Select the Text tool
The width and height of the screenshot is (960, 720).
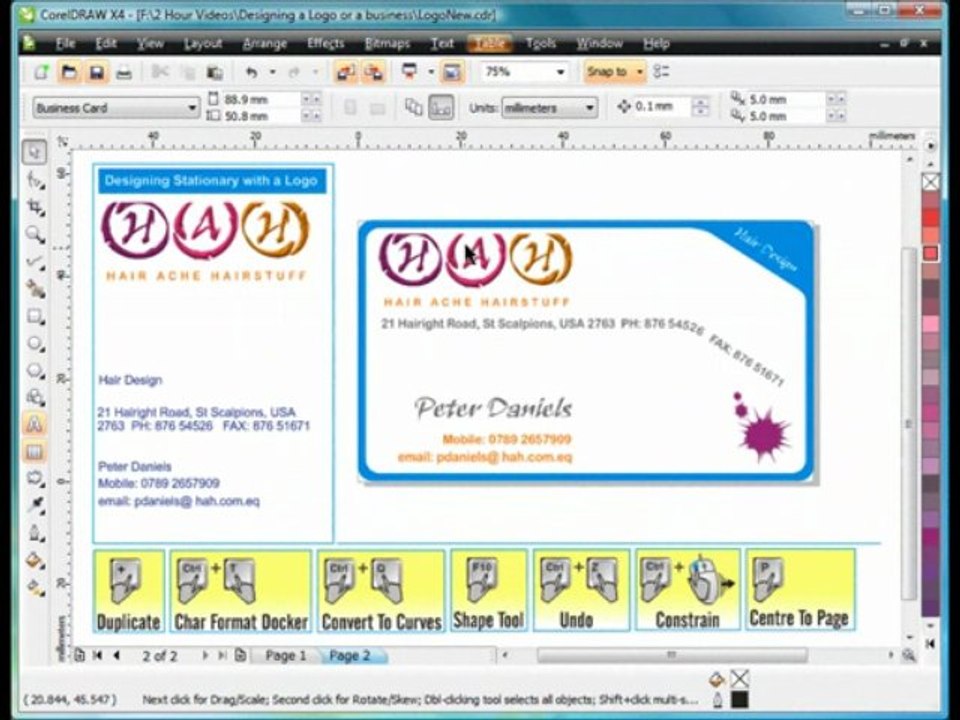tap(35, 424)
